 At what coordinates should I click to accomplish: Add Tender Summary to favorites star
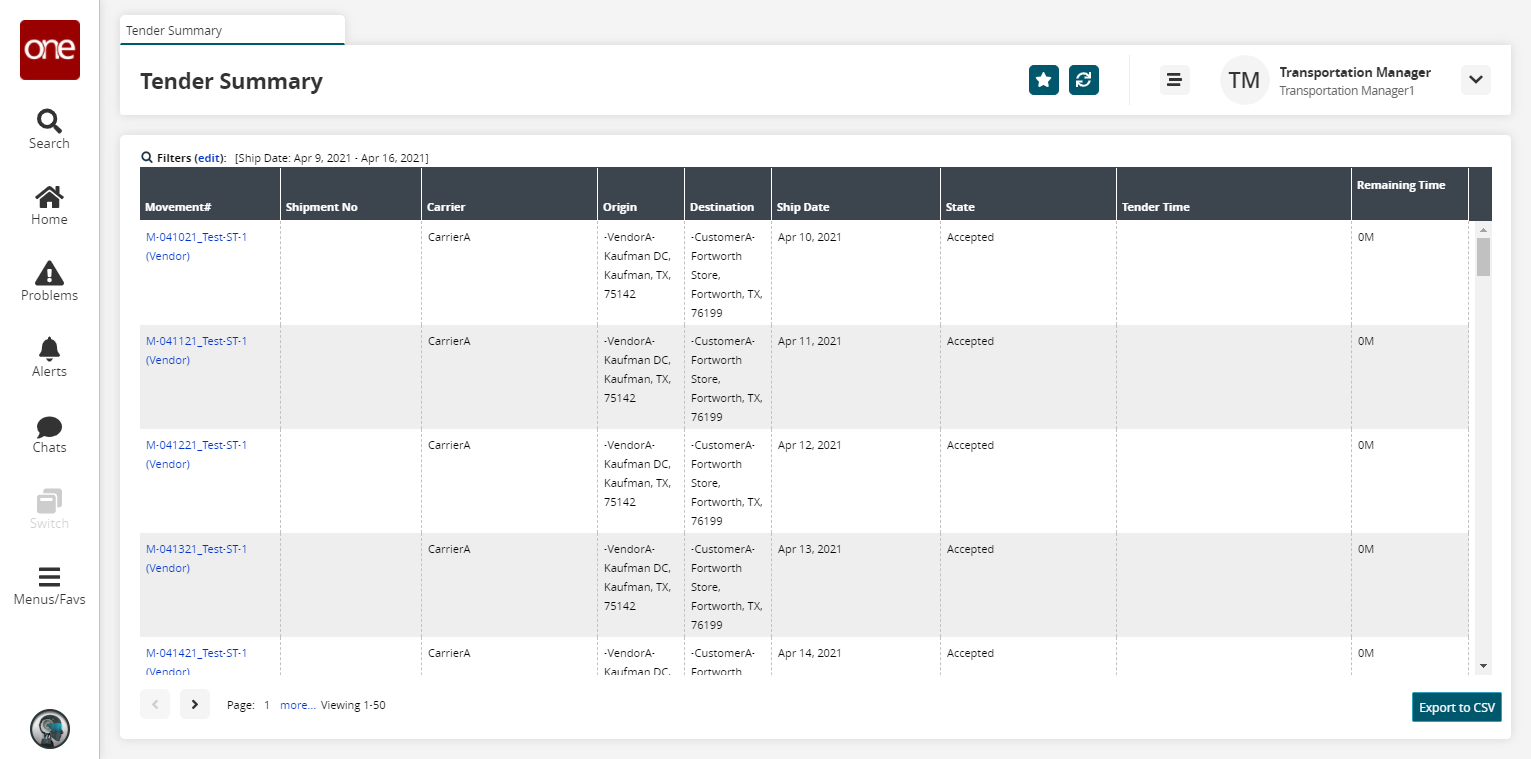1044,80
